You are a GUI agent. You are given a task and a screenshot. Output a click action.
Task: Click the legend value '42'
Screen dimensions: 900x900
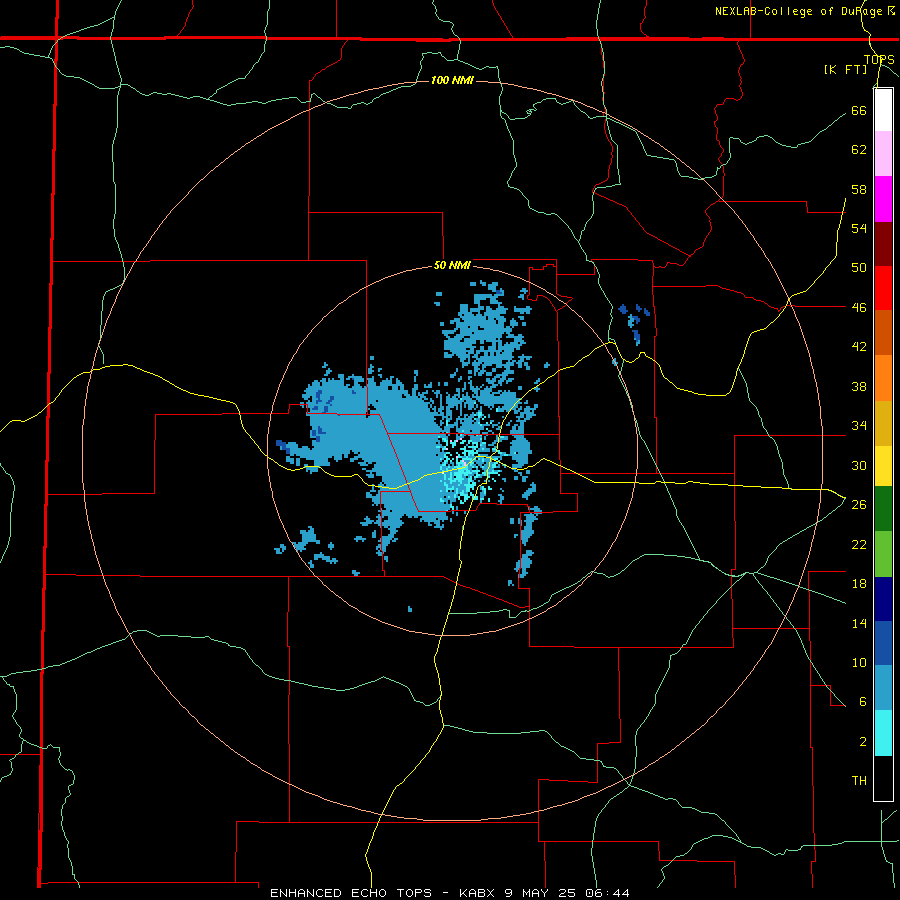pos(859,347)
